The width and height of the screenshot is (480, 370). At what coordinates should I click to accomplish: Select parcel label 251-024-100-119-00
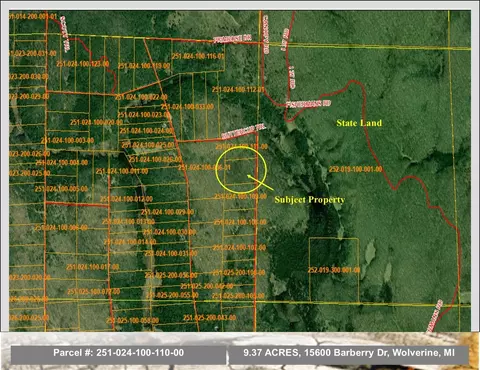[144, 66]
